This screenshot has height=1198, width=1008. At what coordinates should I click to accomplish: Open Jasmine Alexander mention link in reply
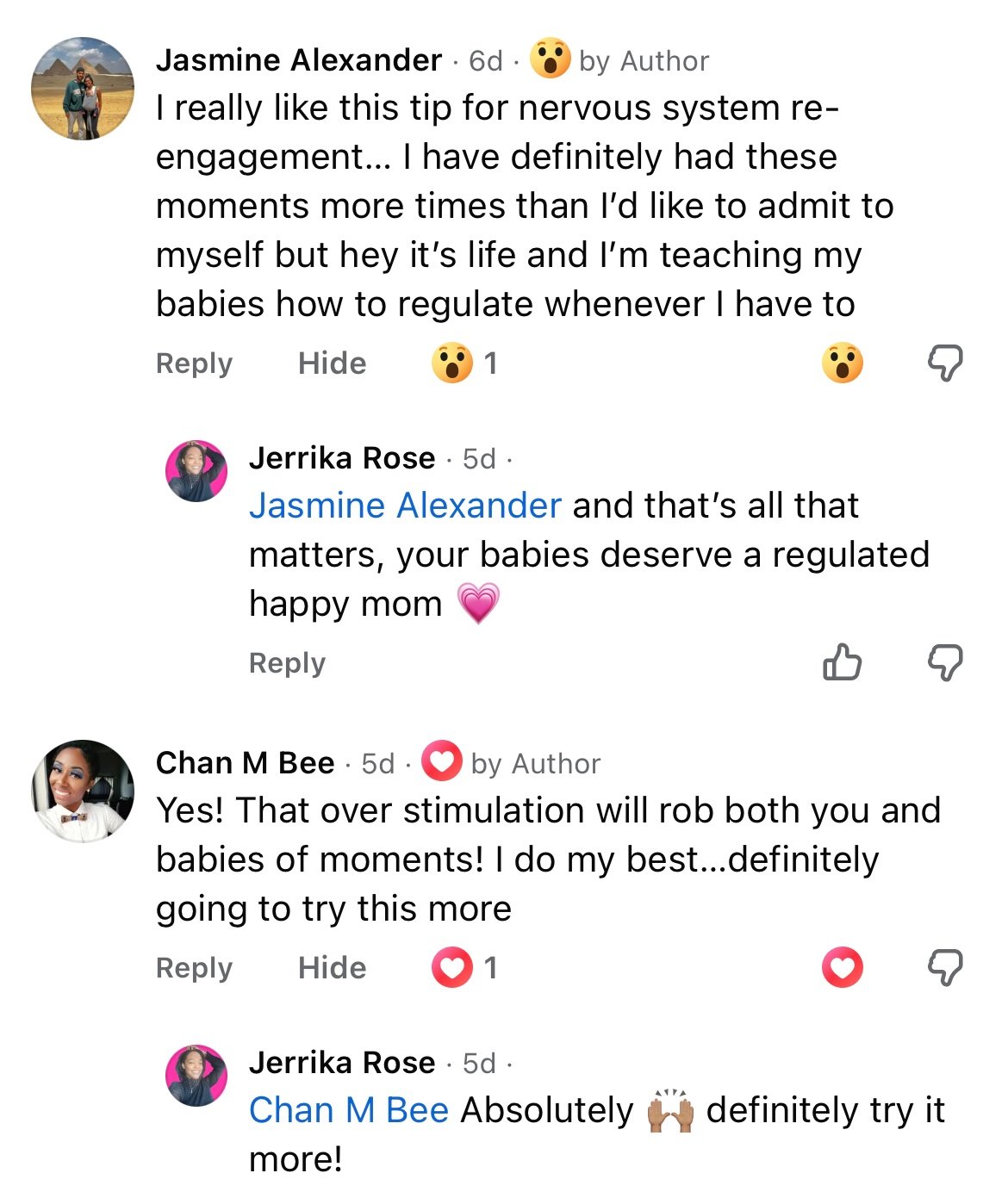coord(405,506)
